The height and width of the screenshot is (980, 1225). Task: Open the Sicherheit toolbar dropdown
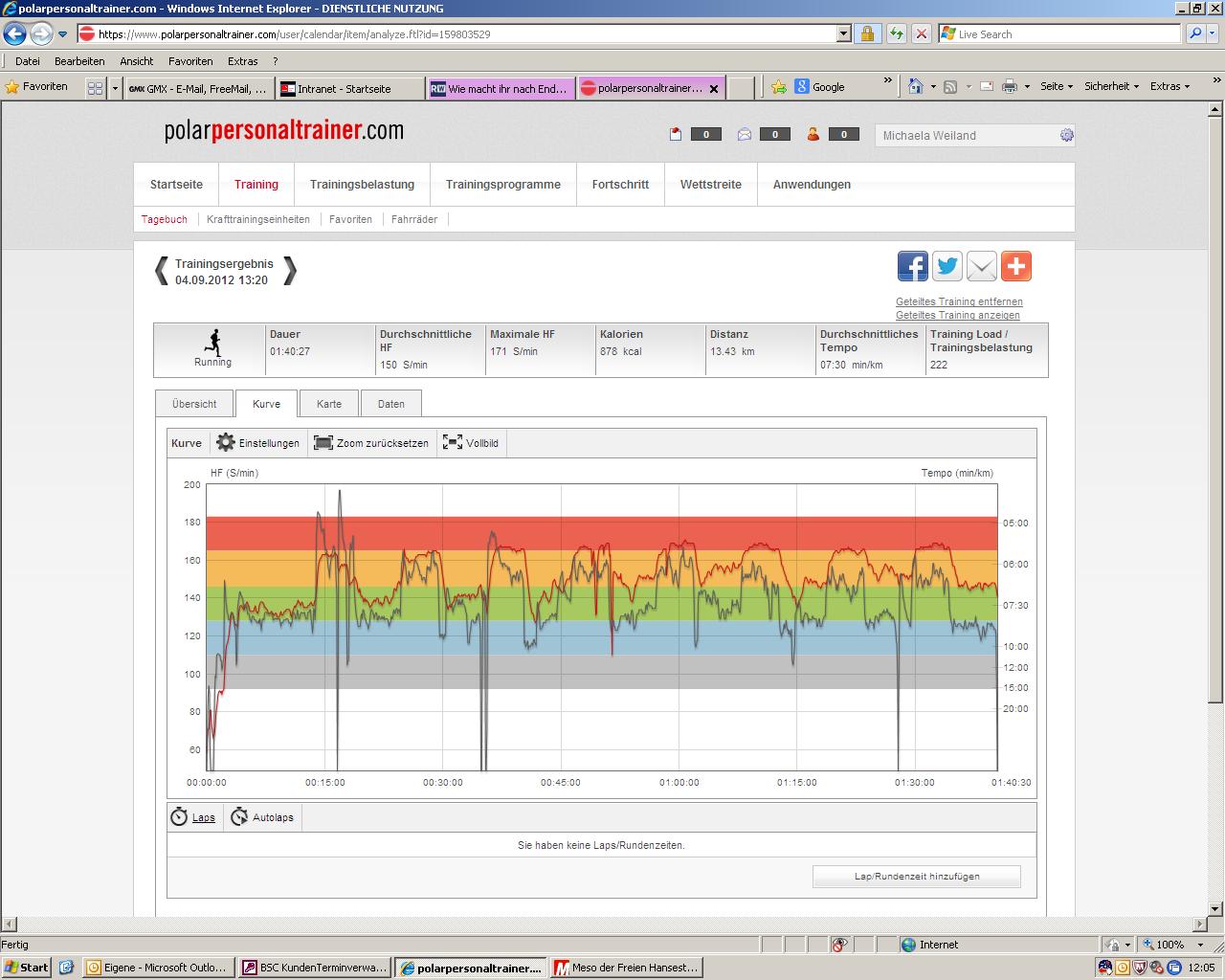click(x=1111, y=86)
